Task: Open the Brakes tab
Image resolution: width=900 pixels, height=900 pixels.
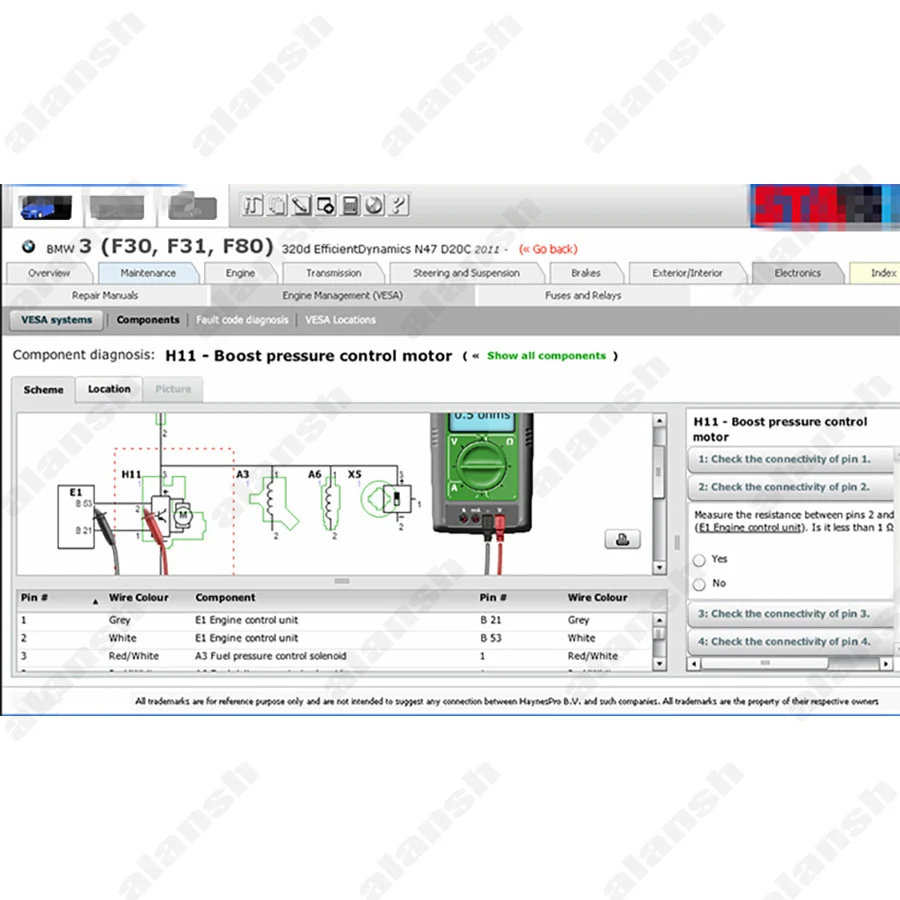Action: (x=585, y=273)
